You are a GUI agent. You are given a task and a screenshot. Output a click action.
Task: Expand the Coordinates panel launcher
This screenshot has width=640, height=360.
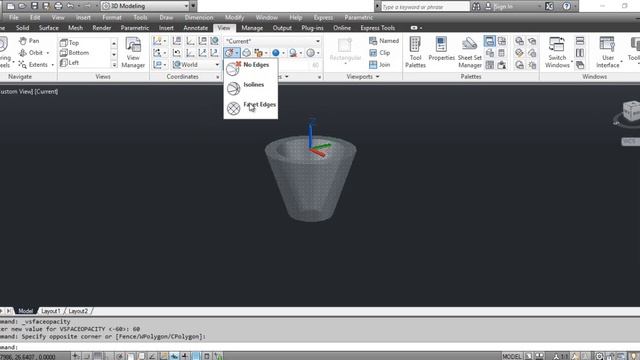pos(218,77)
